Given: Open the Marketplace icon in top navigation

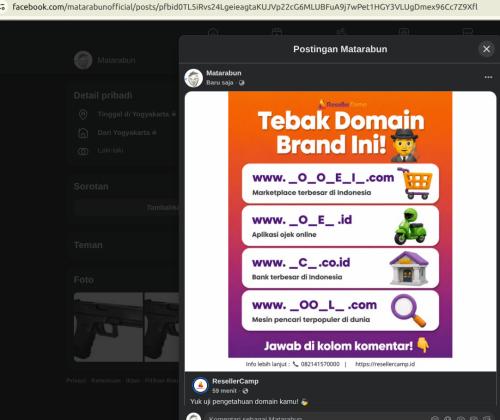Looking at the screenshot, I should [x=468, y=32].
